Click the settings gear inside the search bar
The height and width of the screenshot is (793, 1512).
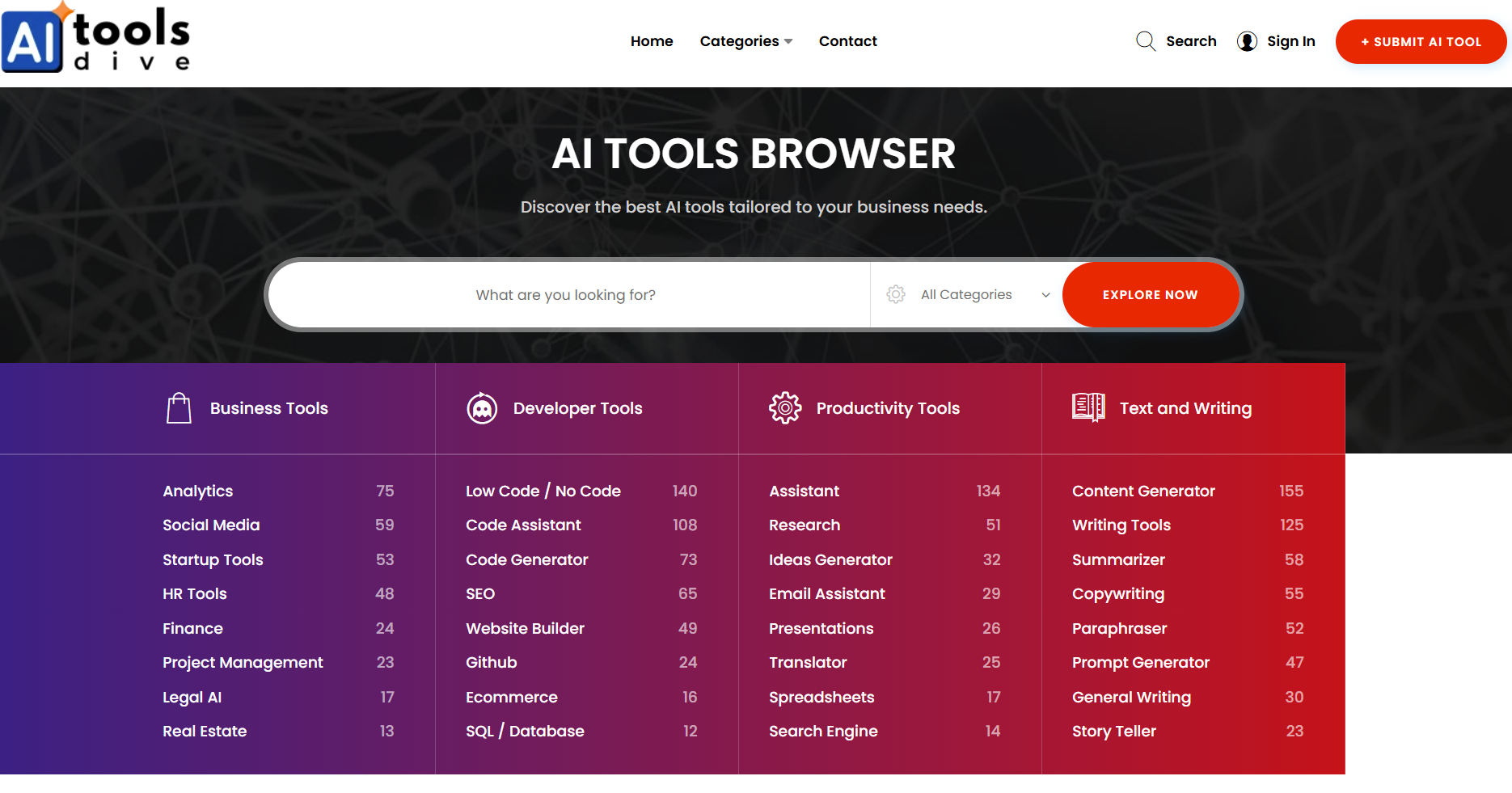tap(896, 294)
